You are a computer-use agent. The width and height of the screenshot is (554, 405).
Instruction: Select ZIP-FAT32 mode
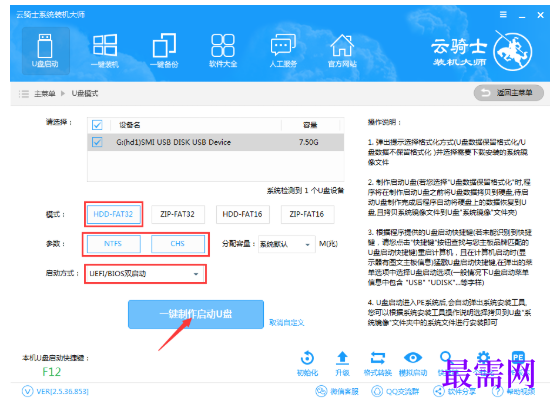pos(178,214)
